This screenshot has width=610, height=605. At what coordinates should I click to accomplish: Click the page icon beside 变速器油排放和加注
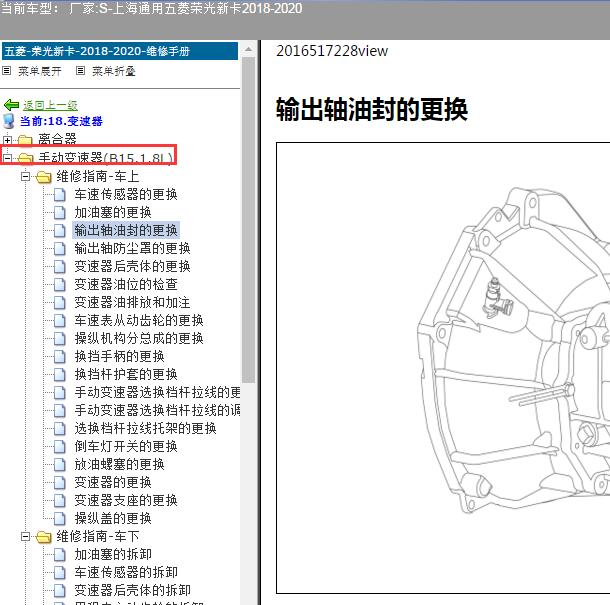pos(60,302)
